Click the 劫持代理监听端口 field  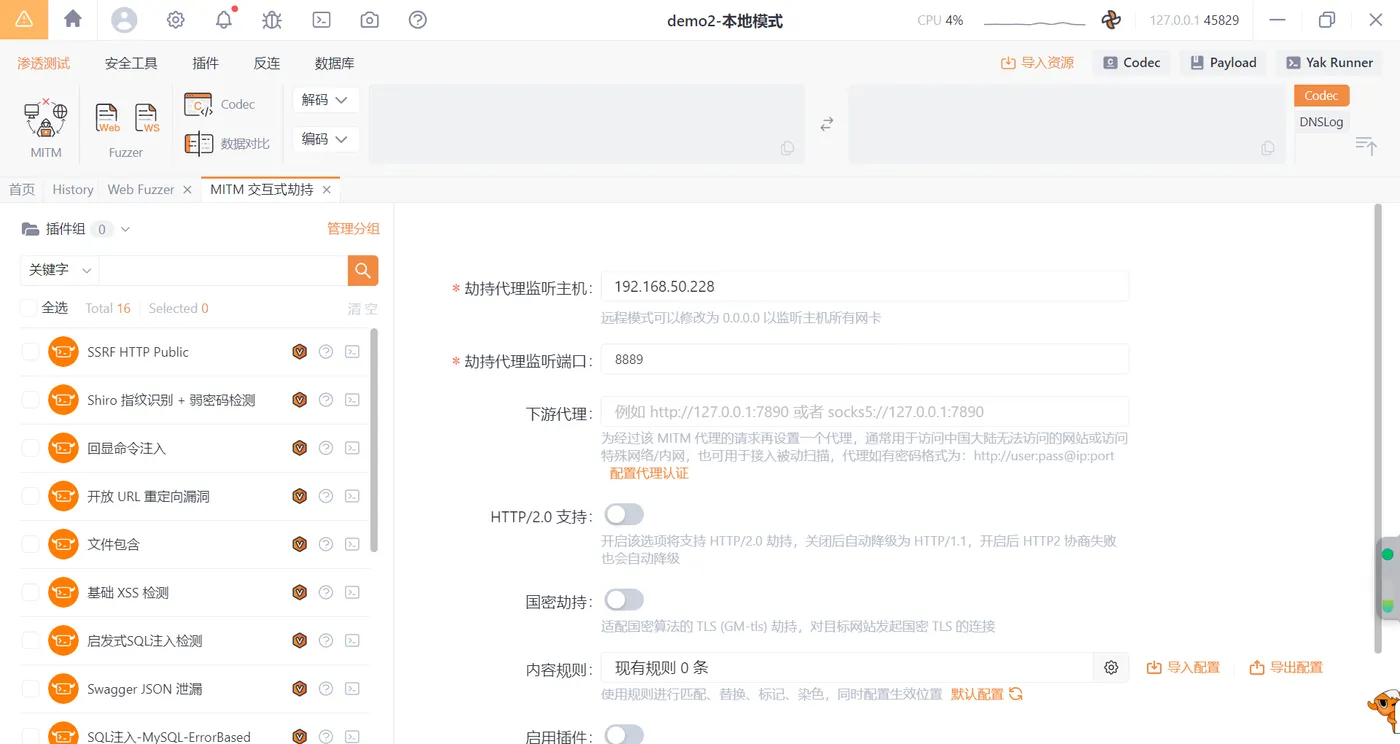pyautogui.click(x=865, y=359)
